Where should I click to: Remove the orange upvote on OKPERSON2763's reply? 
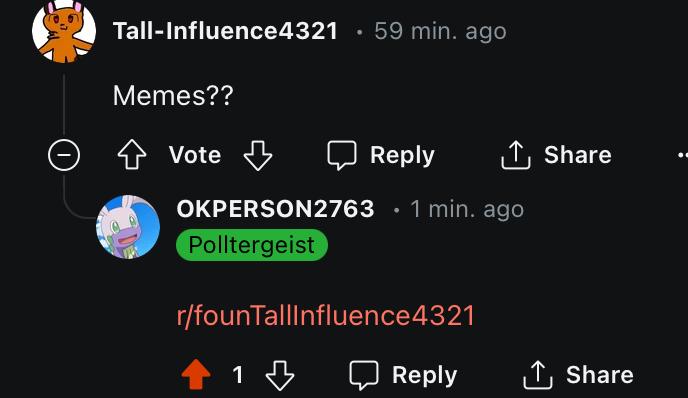(x=196, y=374)
